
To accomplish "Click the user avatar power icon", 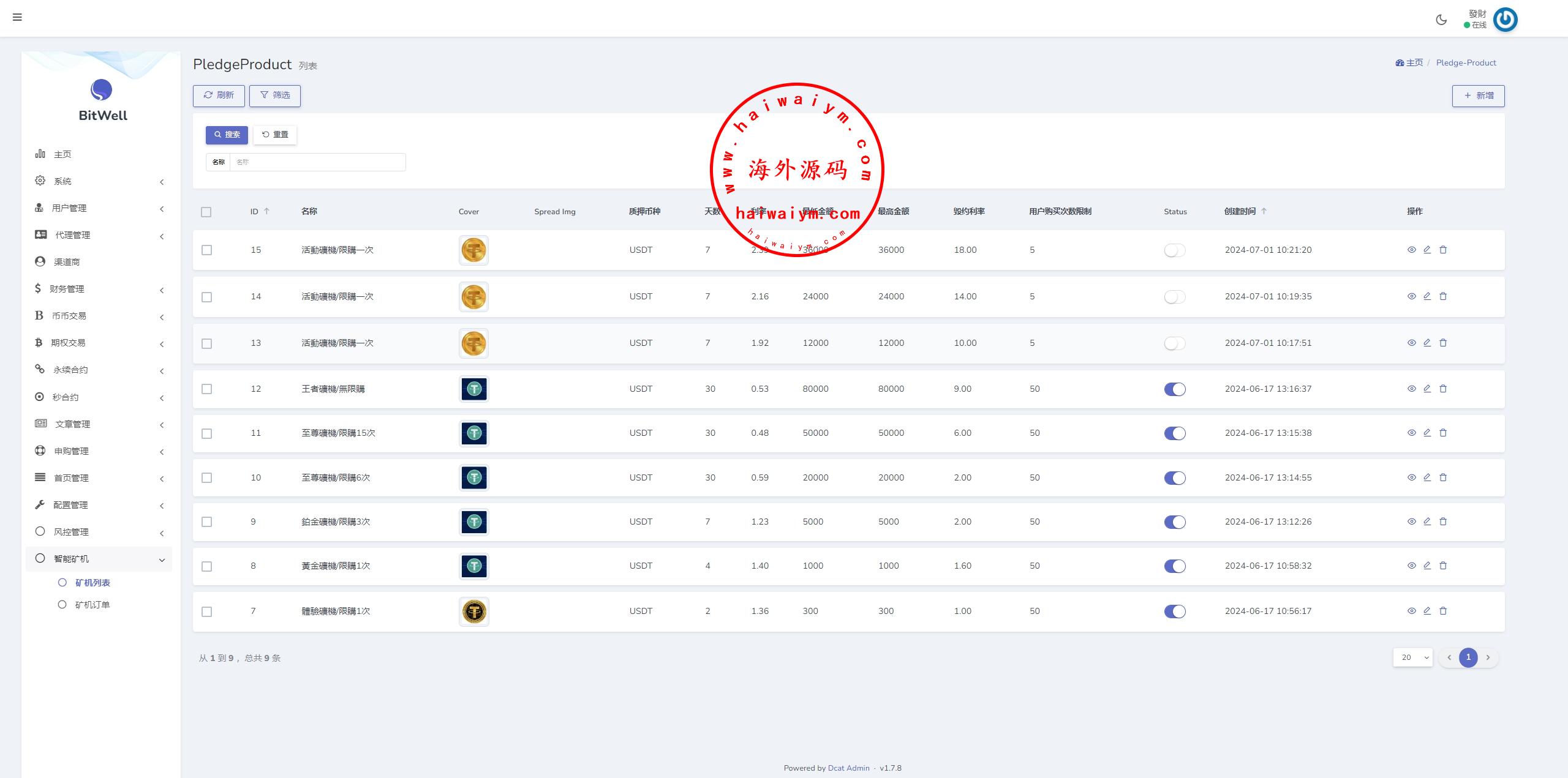I will pos(1505,20).
